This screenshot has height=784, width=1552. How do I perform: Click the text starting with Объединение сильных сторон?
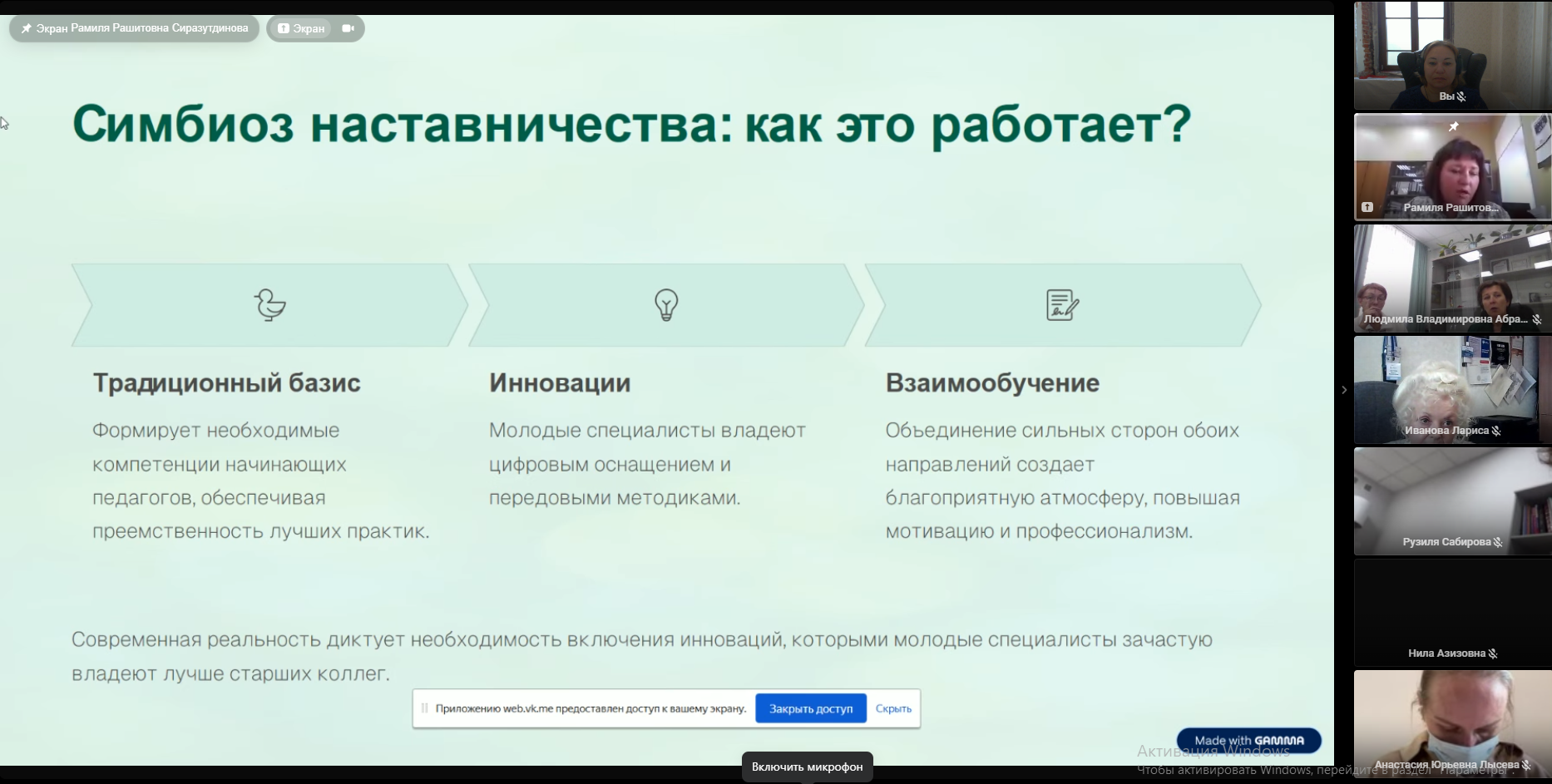pyautogui.click(x=1062, y=481)
